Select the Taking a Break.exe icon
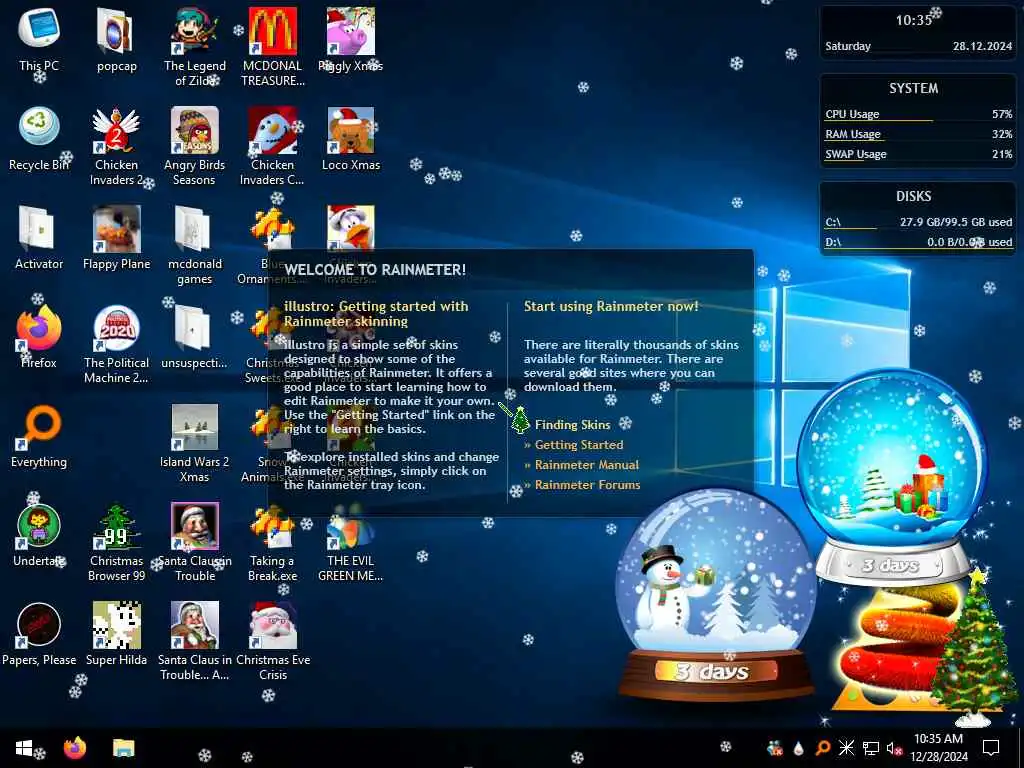Image resolution: width=1024 pixels, height=768 pixels. (272, 543)
